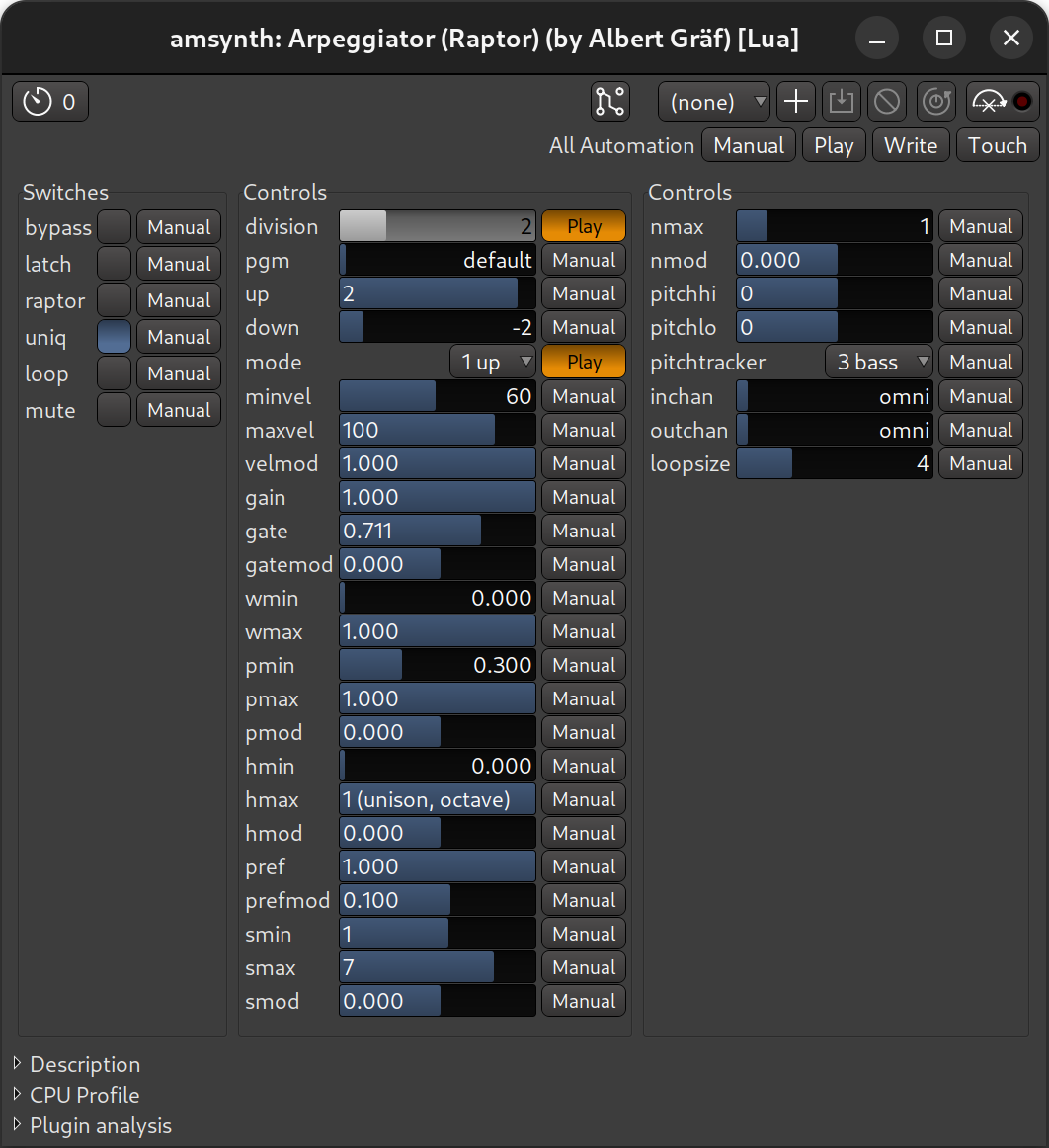Set all automation to Touch
The width and height of the screenshot is (1049, 1148).
coord(997,145)
